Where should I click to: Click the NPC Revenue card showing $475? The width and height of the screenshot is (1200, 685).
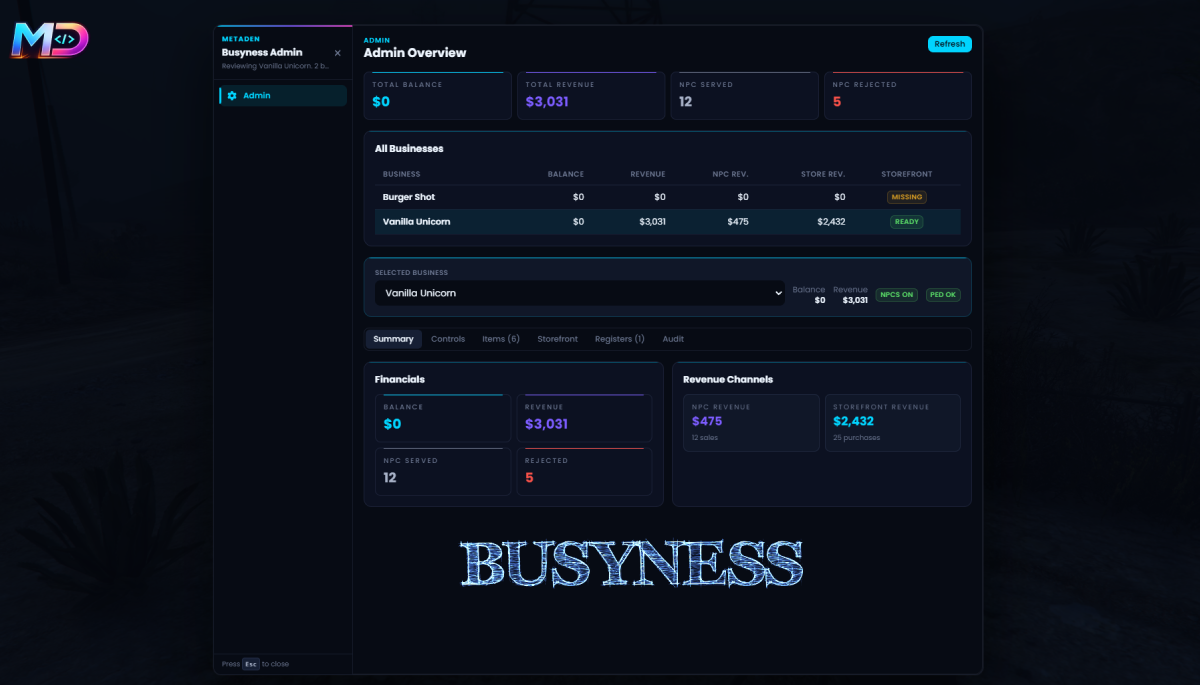coord(751,422)
